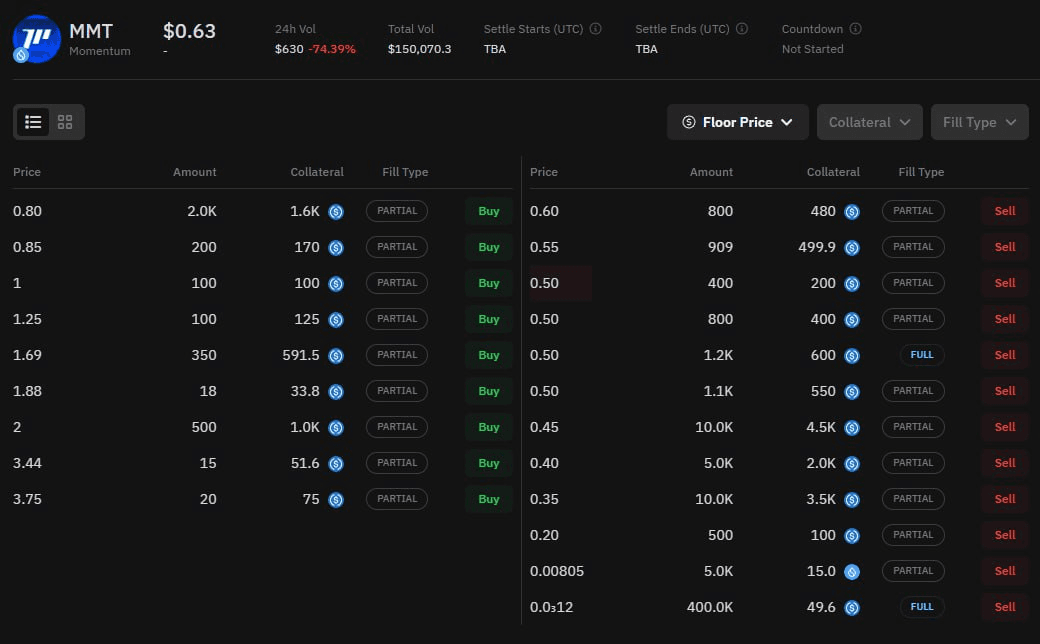Switch to list view layout

(33, 122)
